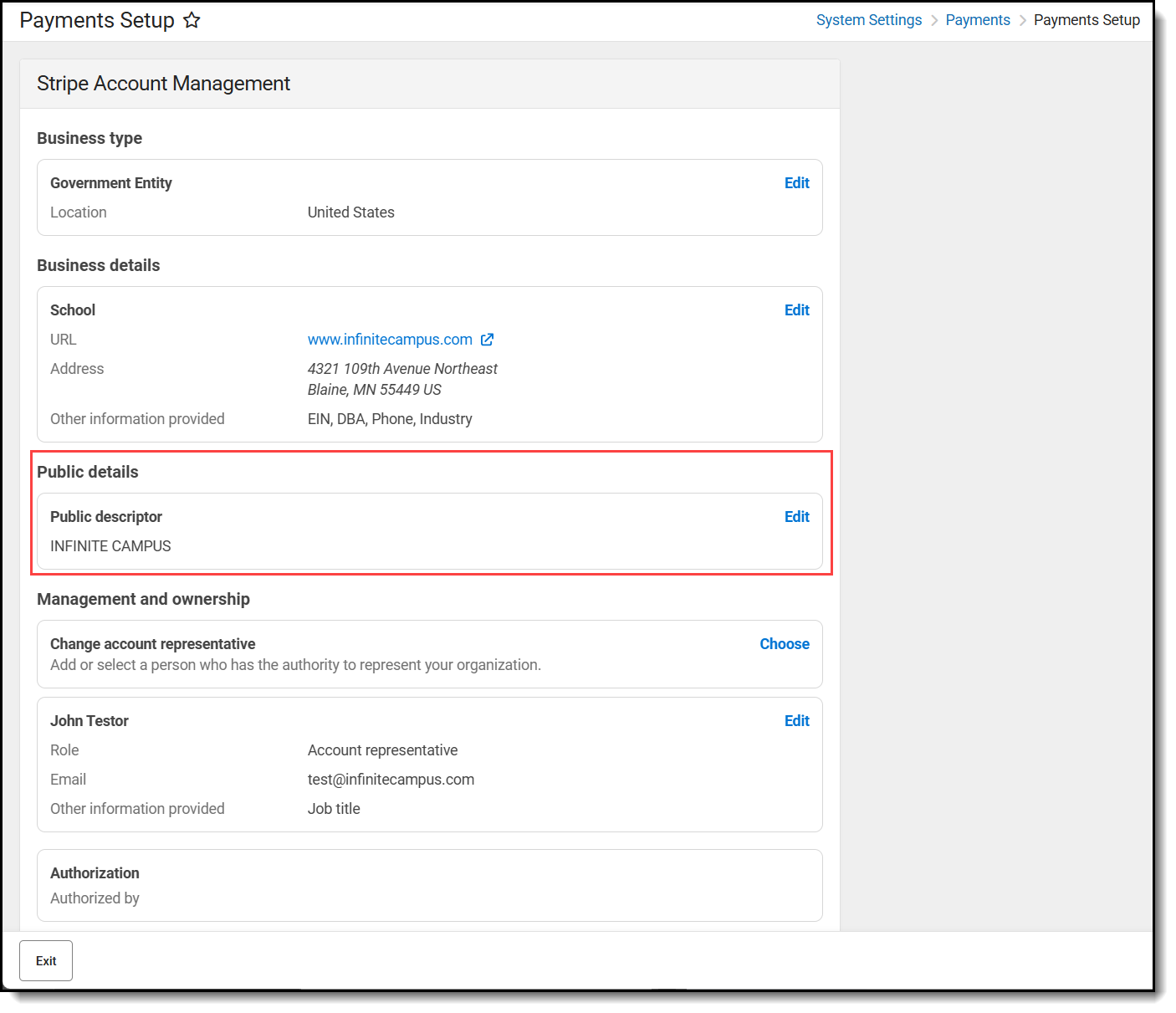Click the Change account representative title

[153, 644]
